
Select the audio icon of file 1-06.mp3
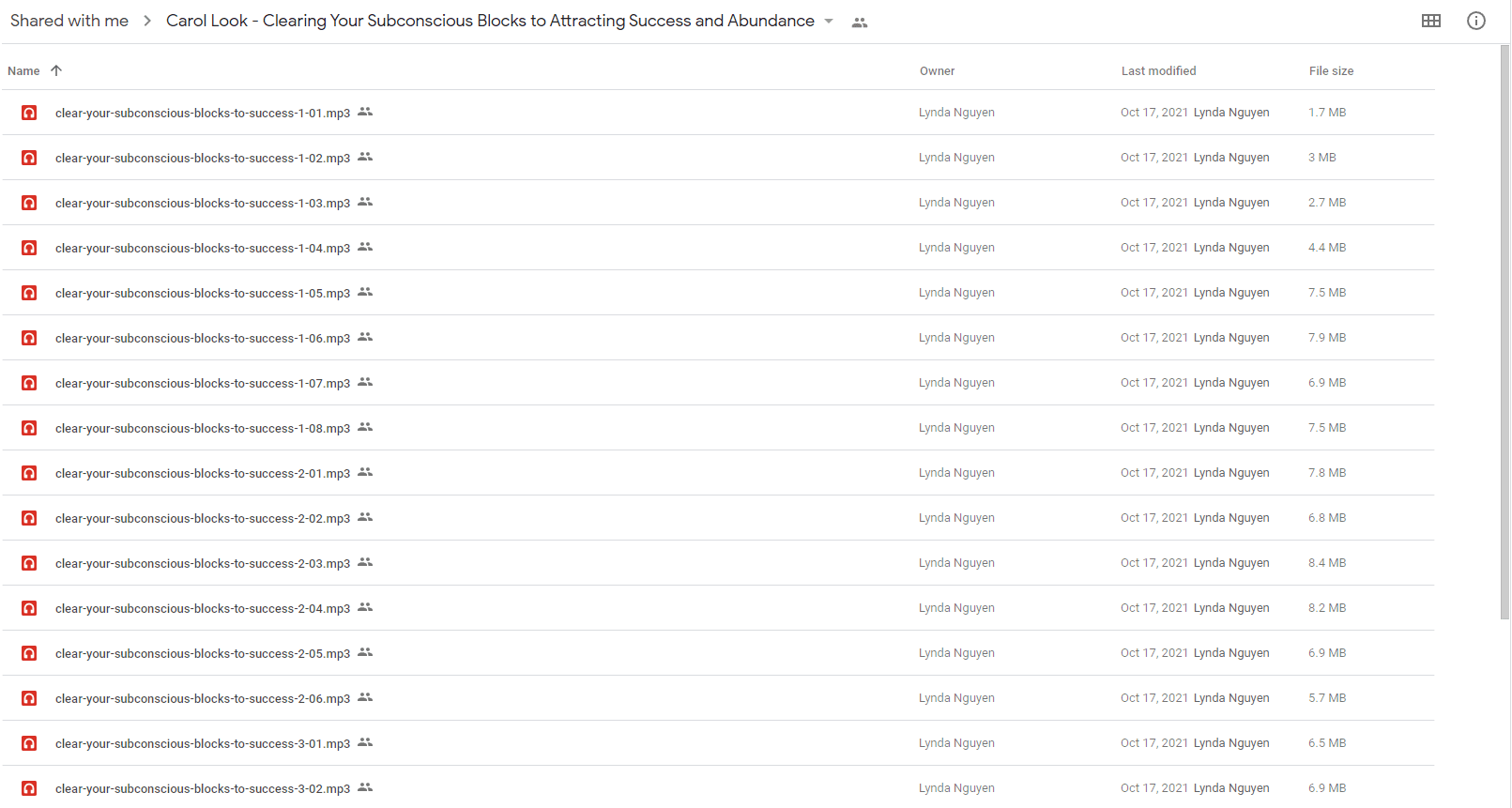[x=29, y=338]
